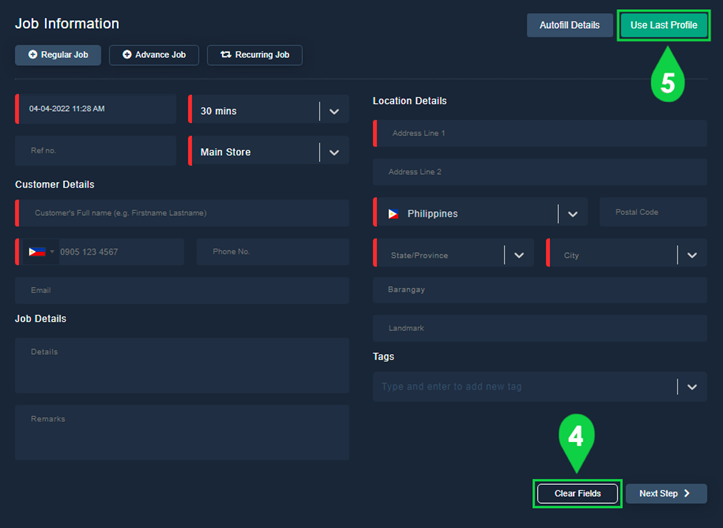Viewport: 723px width, 528px height.
Task: Select the Recurring Job tab
Action: point(255,55)
